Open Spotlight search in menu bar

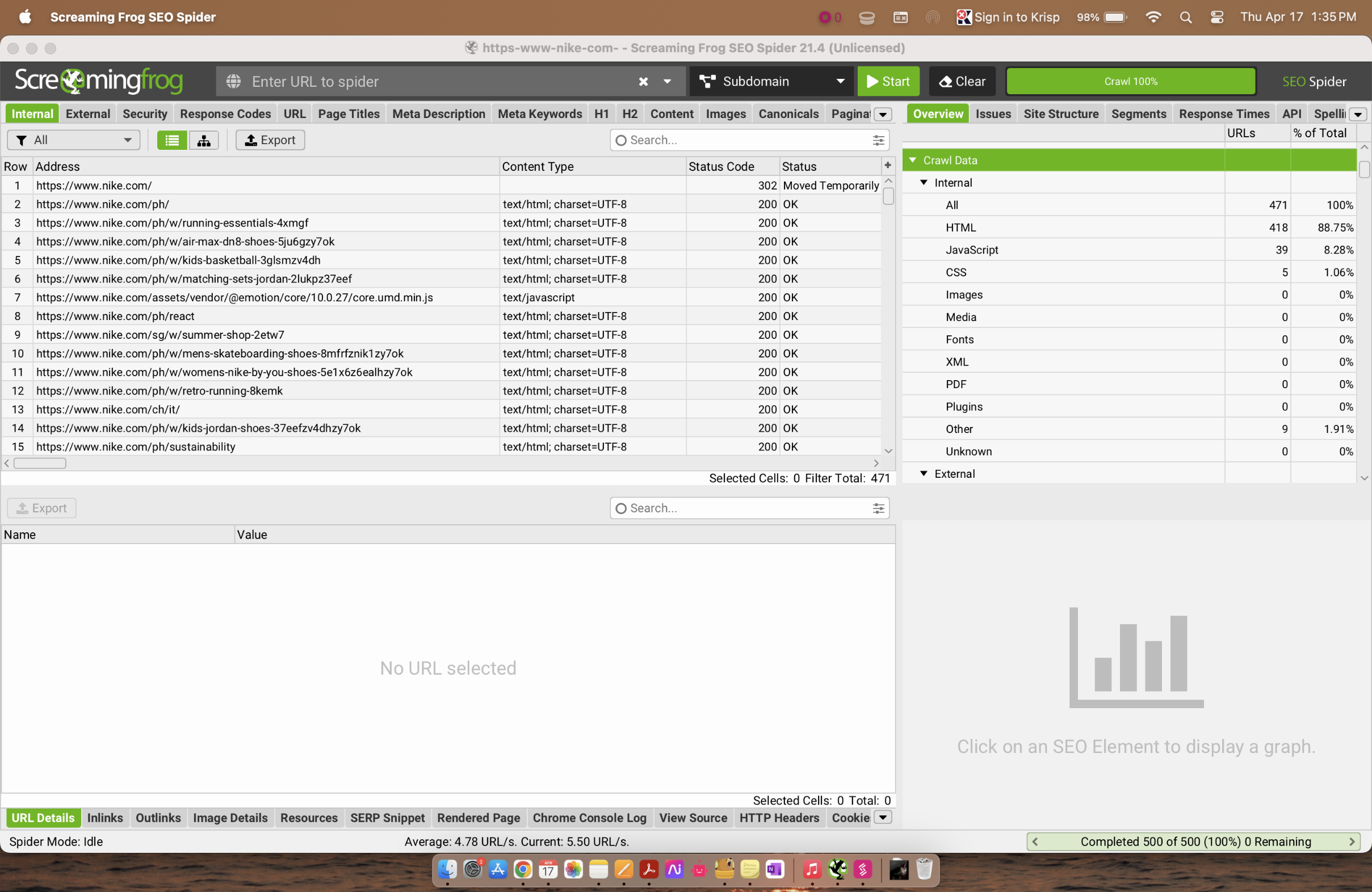pos(1185,17)
